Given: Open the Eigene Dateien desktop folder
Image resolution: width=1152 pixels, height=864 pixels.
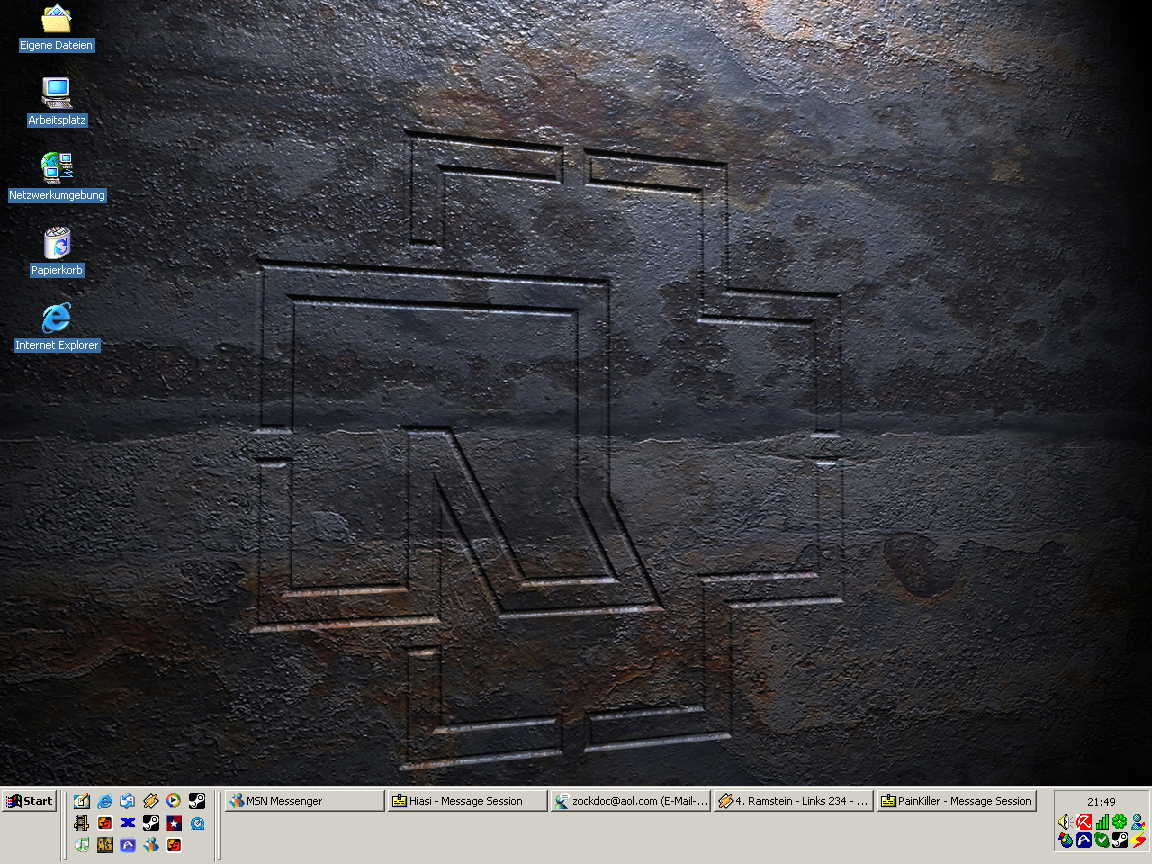Looking at the screenshot, I should (x=56, y=29).
